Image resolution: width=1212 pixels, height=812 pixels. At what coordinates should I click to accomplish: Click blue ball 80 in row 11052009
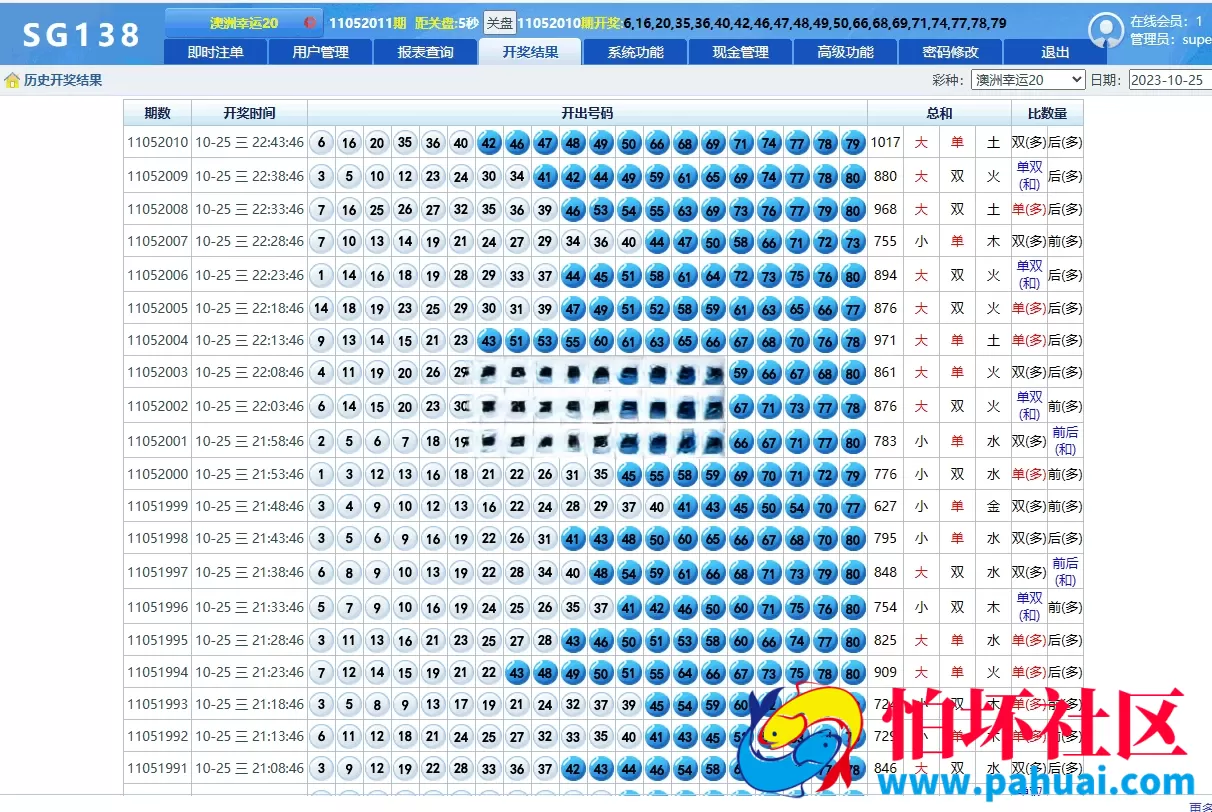(x=853, y=177)
